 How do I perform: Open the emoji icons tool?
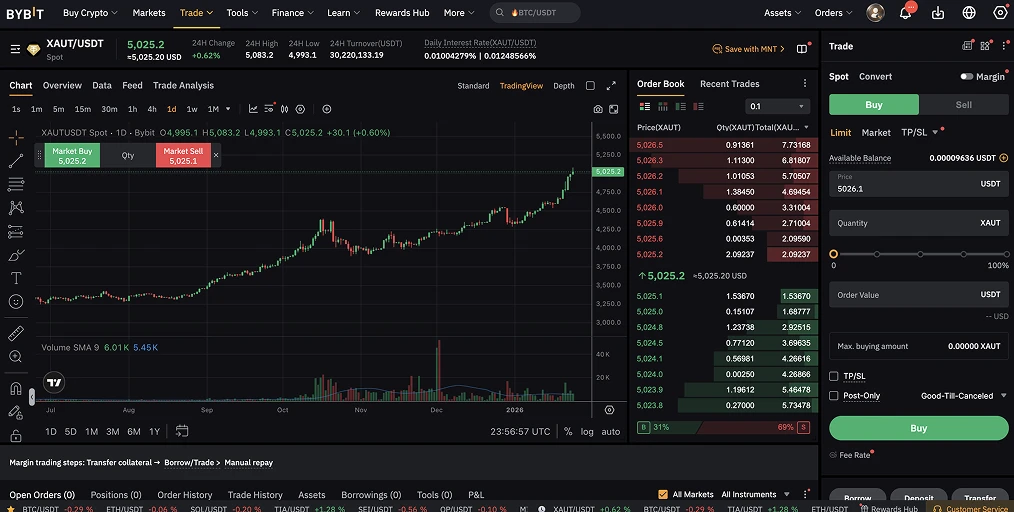pos(16,301)
